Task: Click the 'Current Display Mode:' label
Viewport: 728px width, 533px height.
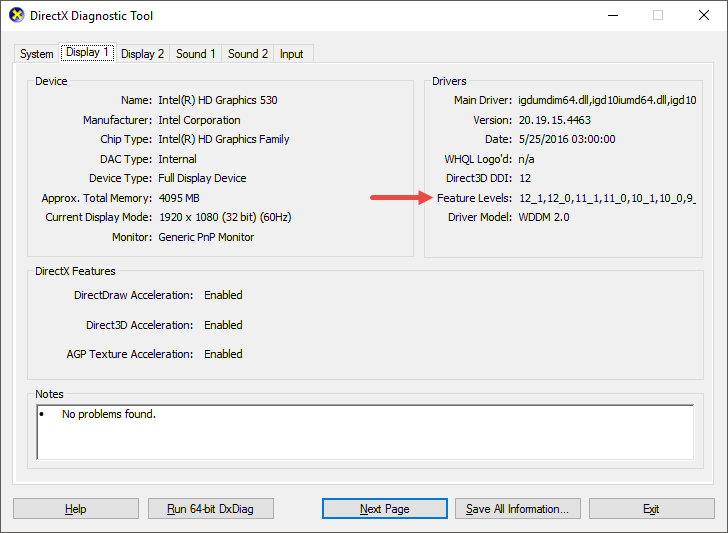Action: (98, 217)
